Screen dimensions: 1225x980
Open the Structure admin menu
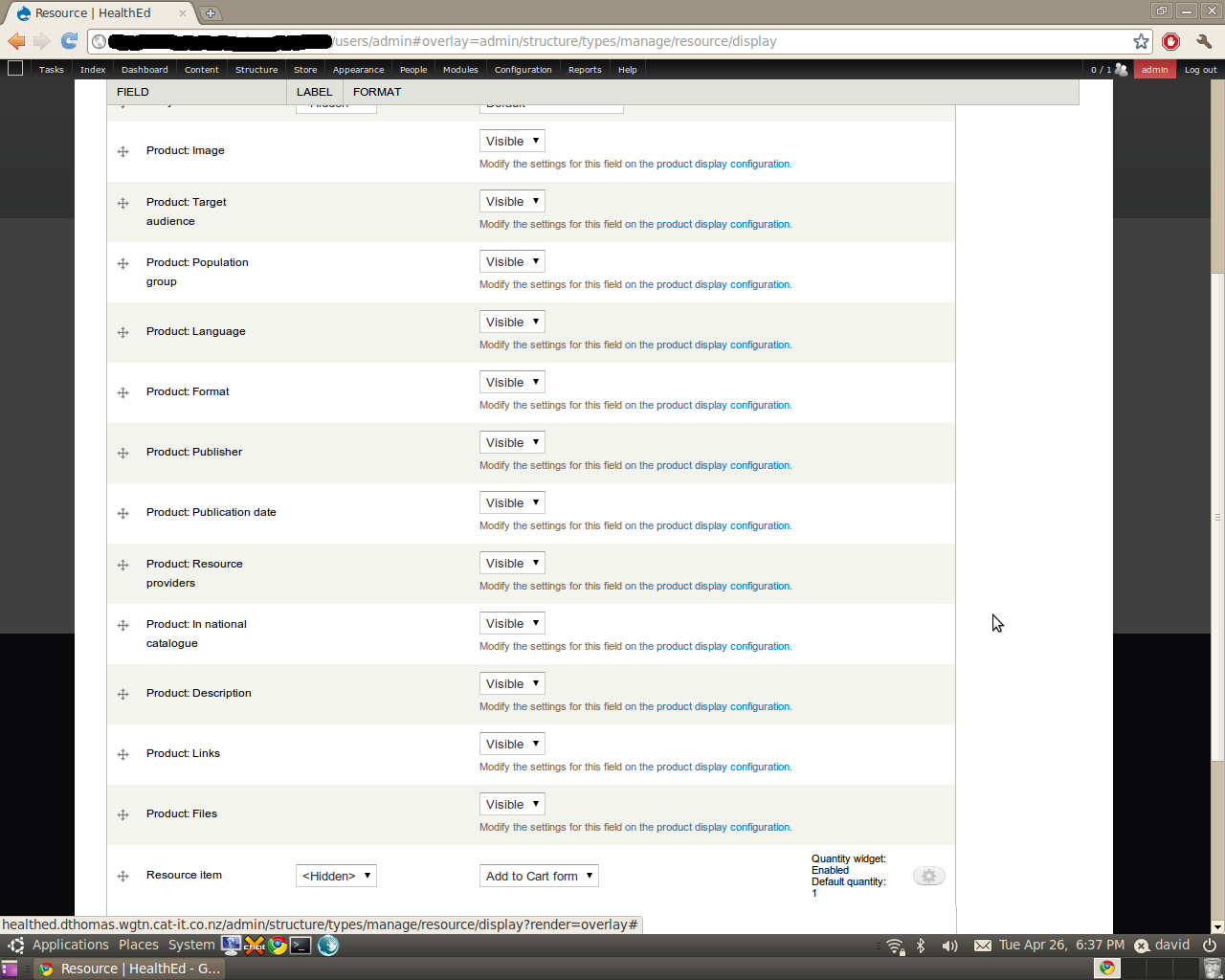pos(256,69)
